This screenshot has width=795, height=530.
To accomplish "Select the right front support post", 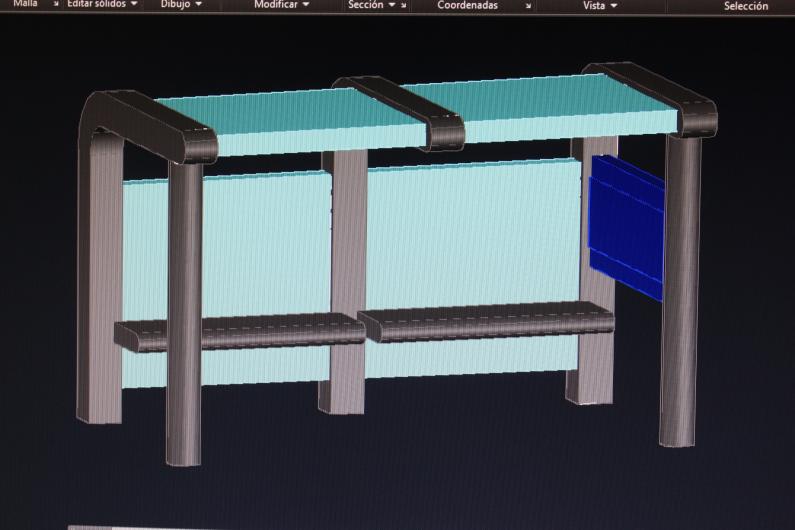I will point(678,300).
